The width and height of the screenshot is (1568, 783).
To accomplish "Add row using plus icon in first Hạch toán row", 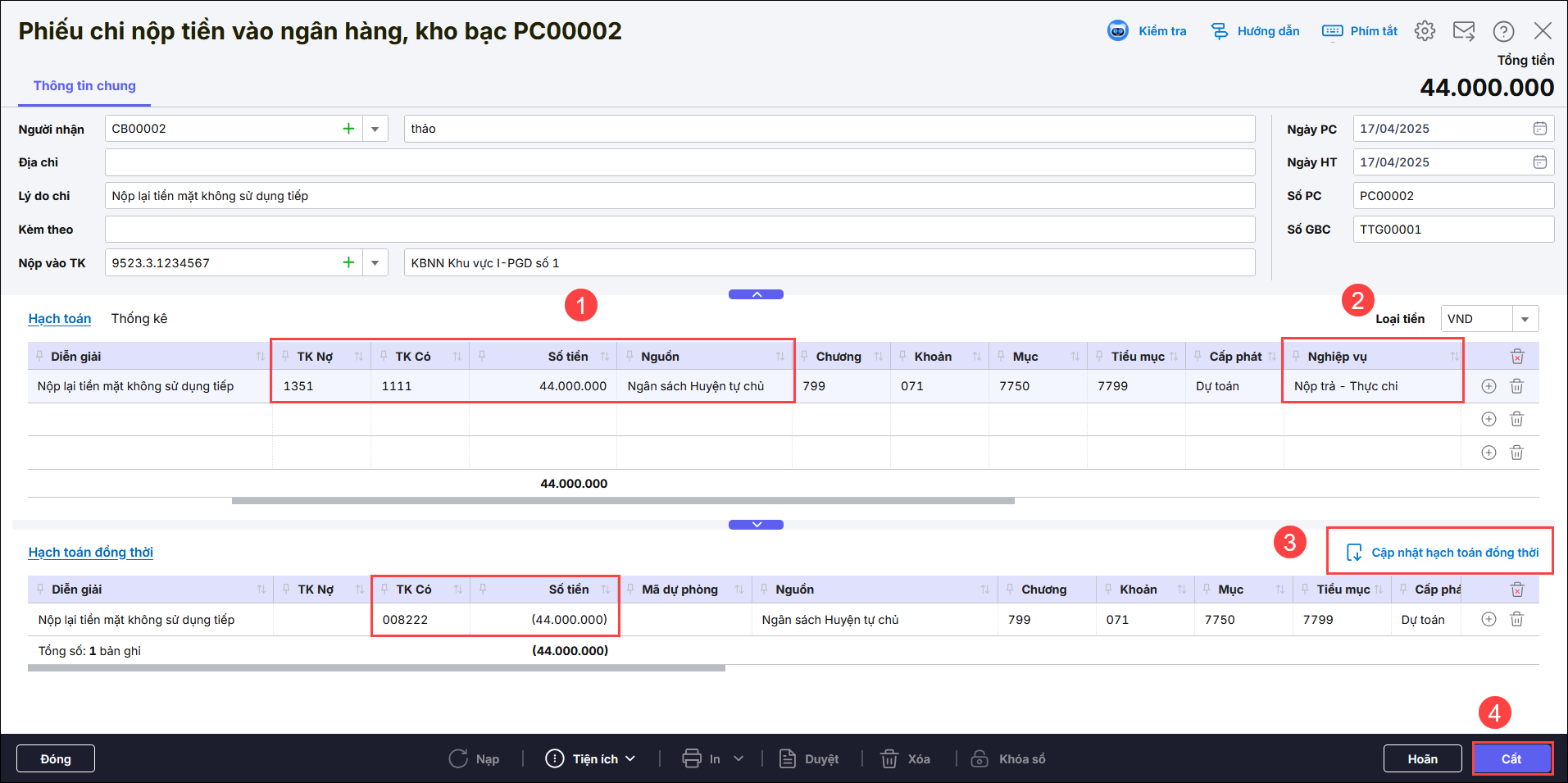I will coord(1488,386).
